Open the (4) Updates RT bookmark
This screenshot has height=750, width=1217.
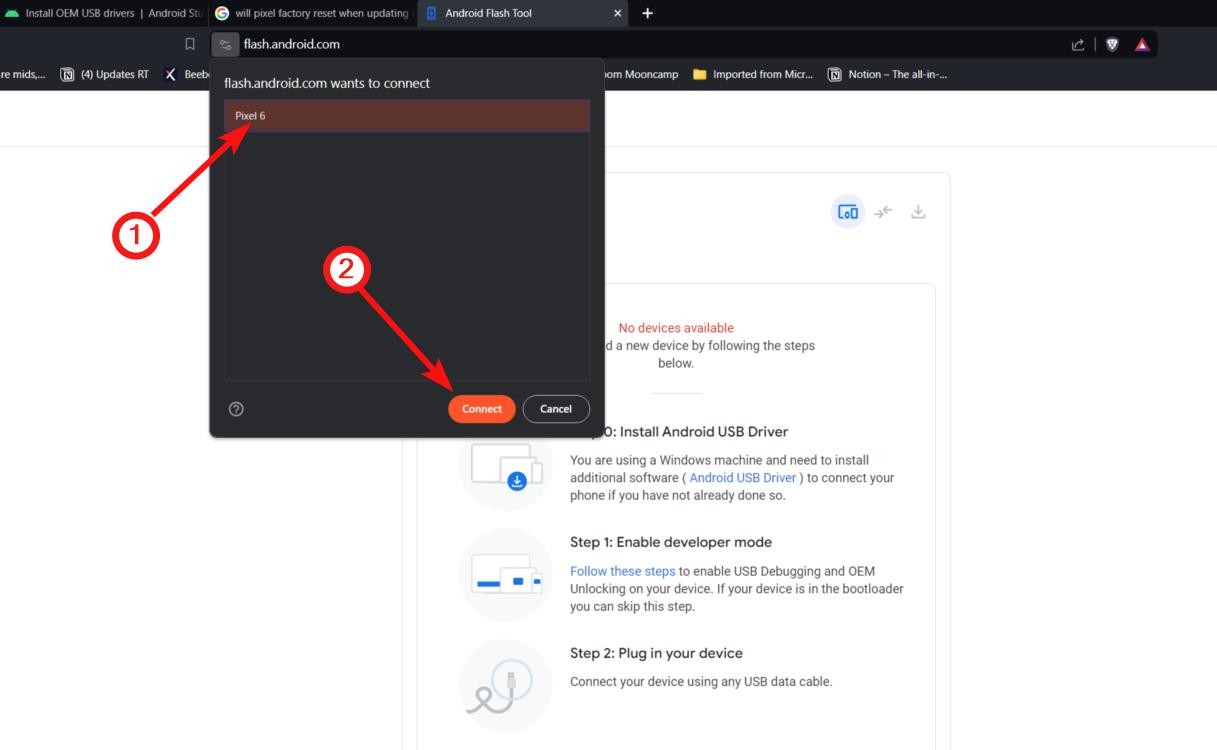pyautogui.click(x=105, y=74)
